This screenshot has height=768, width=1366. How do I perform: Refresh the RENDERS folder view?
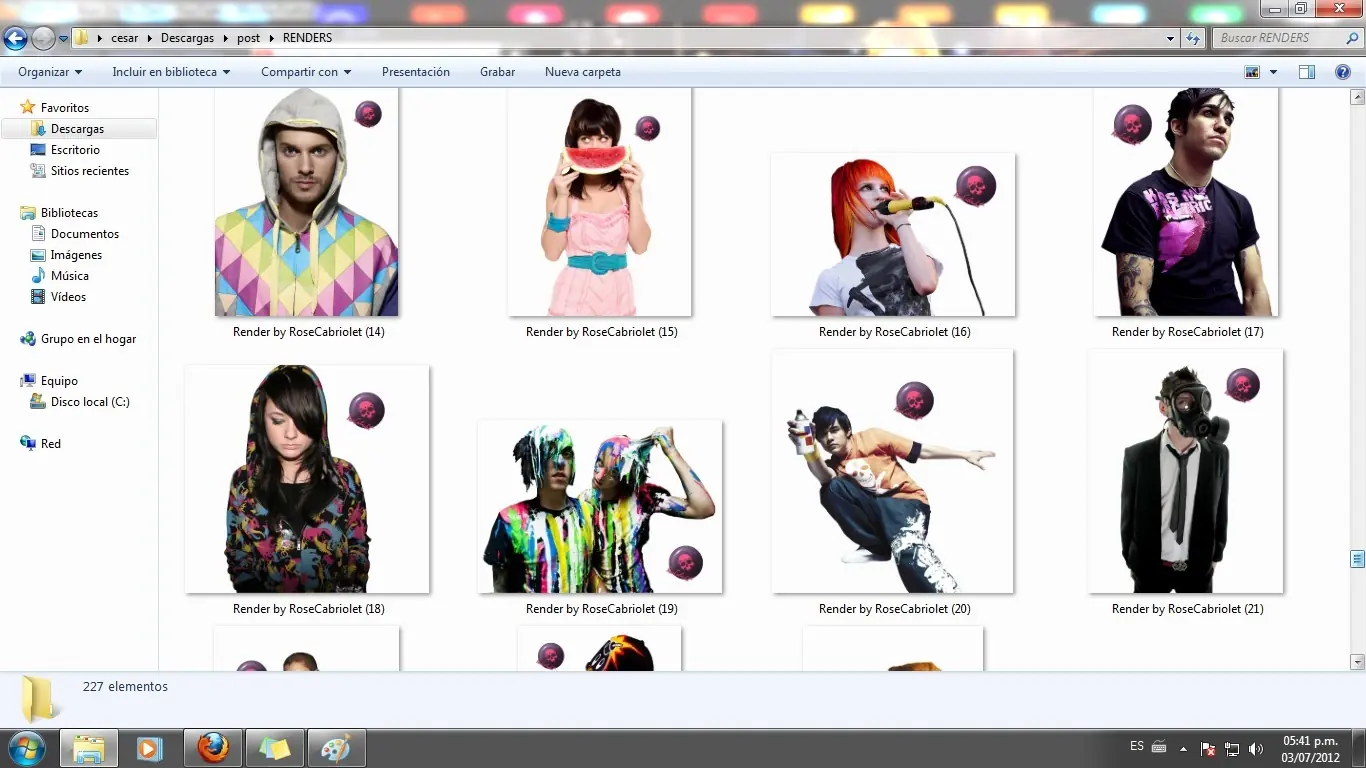pyautogui.click(x=1193, y=38)
